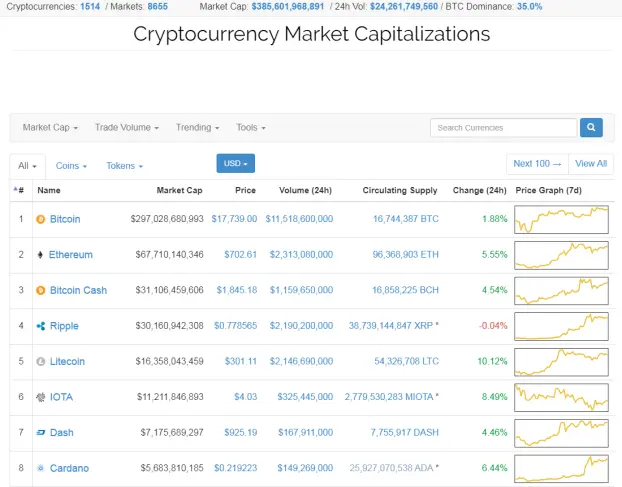The height and width of the screenshot is (487, 622).
Task: Go to Next 100 currencies
Action: [537, 164]
